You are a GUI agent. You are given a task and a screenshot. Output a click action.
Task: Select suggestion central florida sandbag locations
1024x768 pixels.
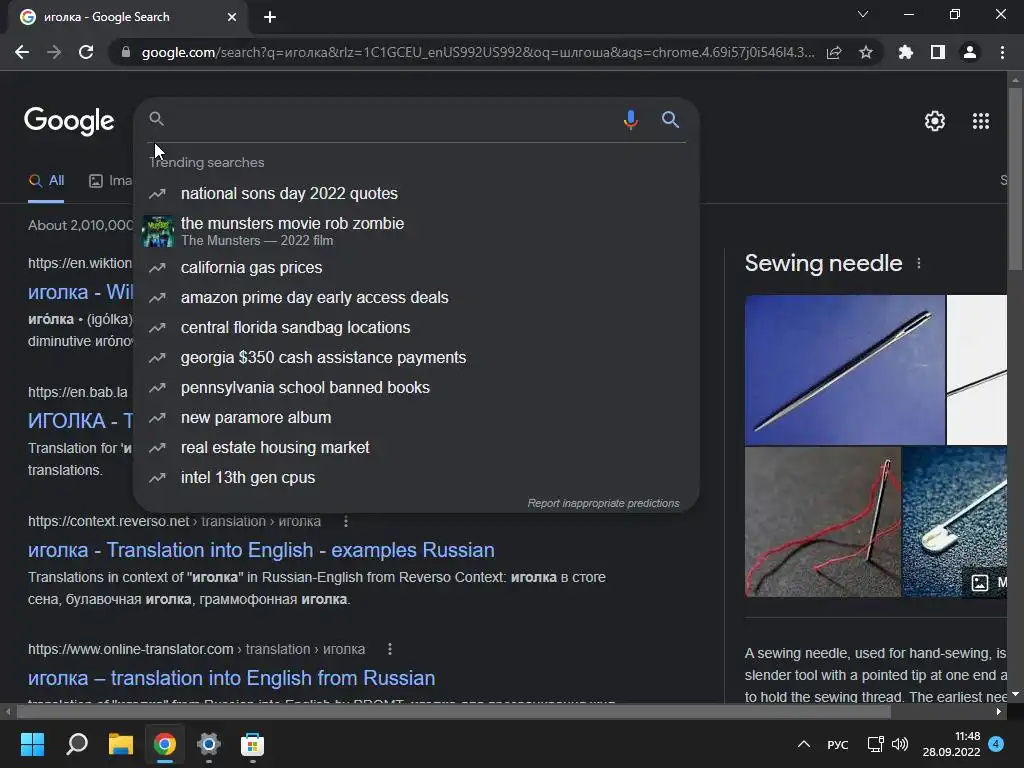[417, 328]
